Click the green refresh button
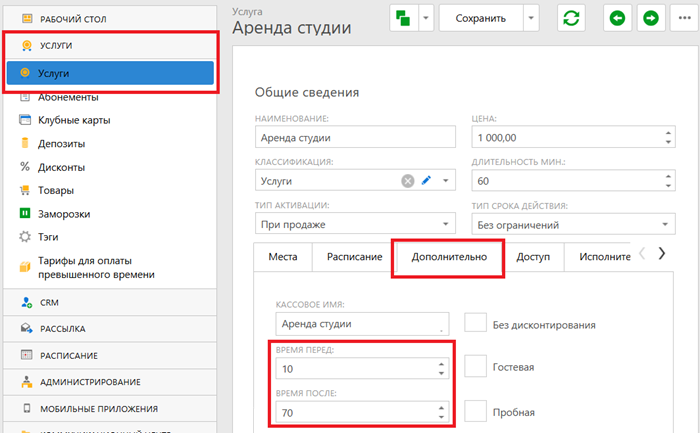 tap(571, 18)
